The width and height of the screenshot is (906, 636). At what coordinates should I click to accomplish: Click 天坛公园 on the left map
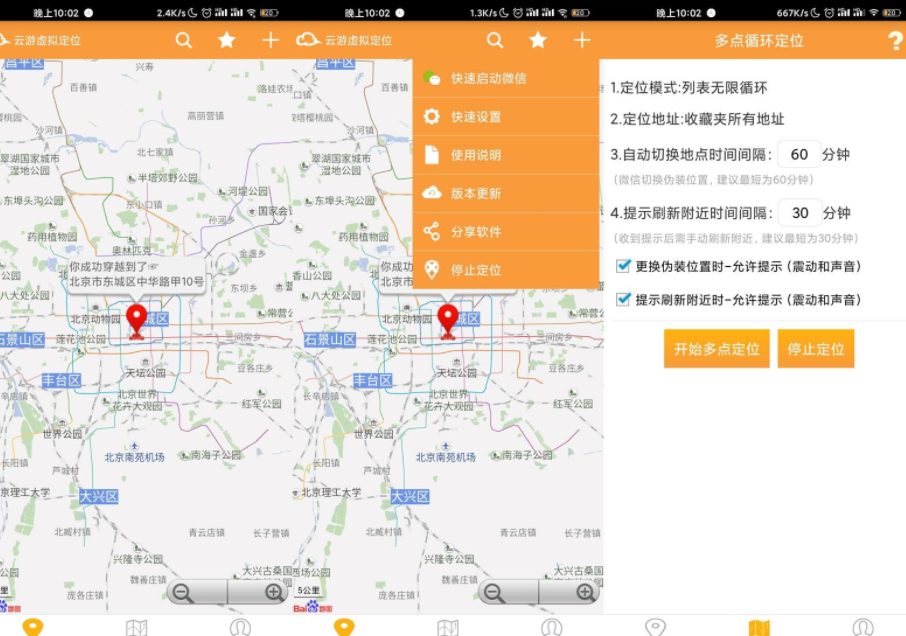point(146,373)
